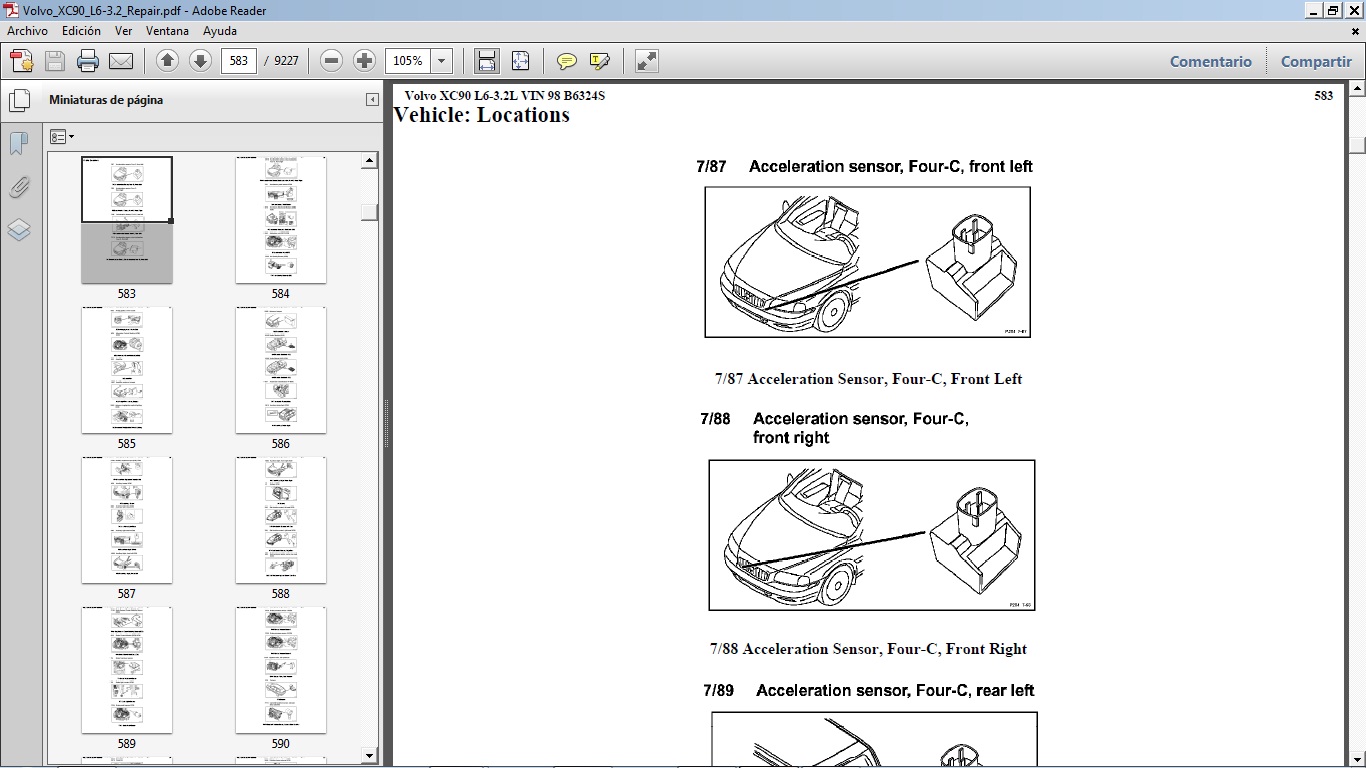Viewport: 1366px width, 768px height.
Task: Select page 585 thumbnail
Action: (x=127, y=370)
